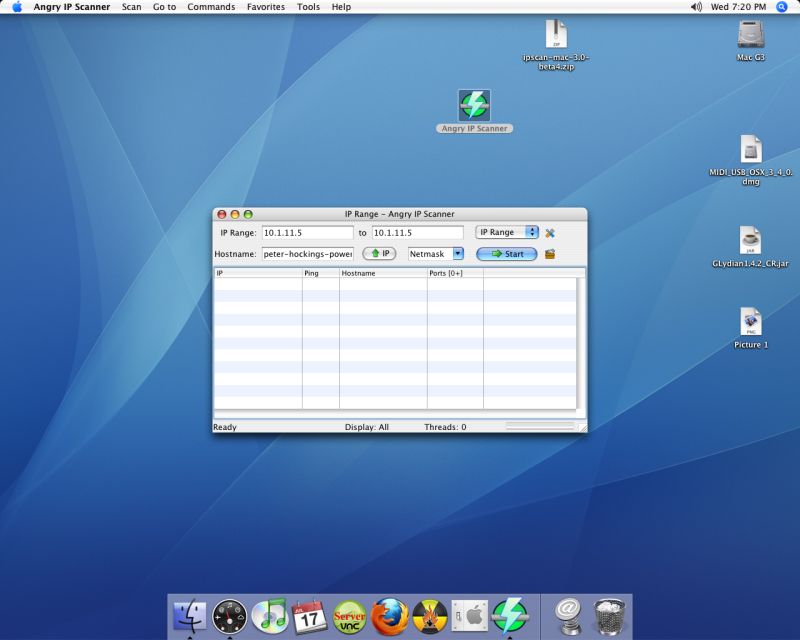Screen dimensions: 800x640
Task: Launch Firefox from the Dock
Action: click(389, 617)
